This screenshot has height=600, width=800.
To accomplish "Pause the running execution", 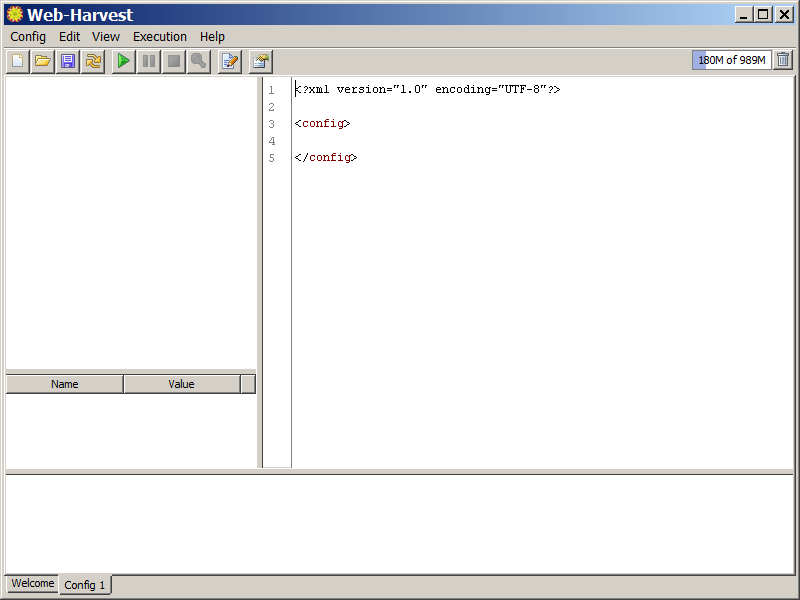I will coord(147,61).
